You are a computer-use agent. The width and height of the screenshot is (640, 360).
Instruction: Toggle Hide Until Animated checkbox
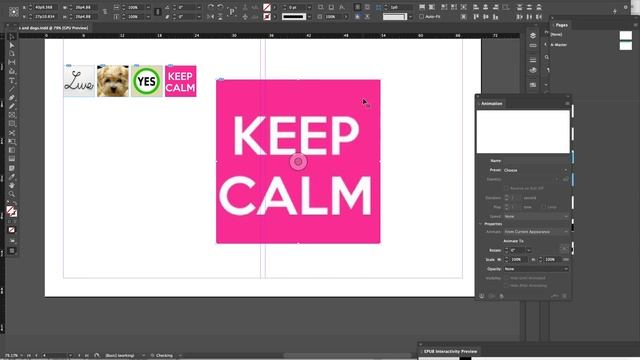pyautogui.click(x=506, y=278)
